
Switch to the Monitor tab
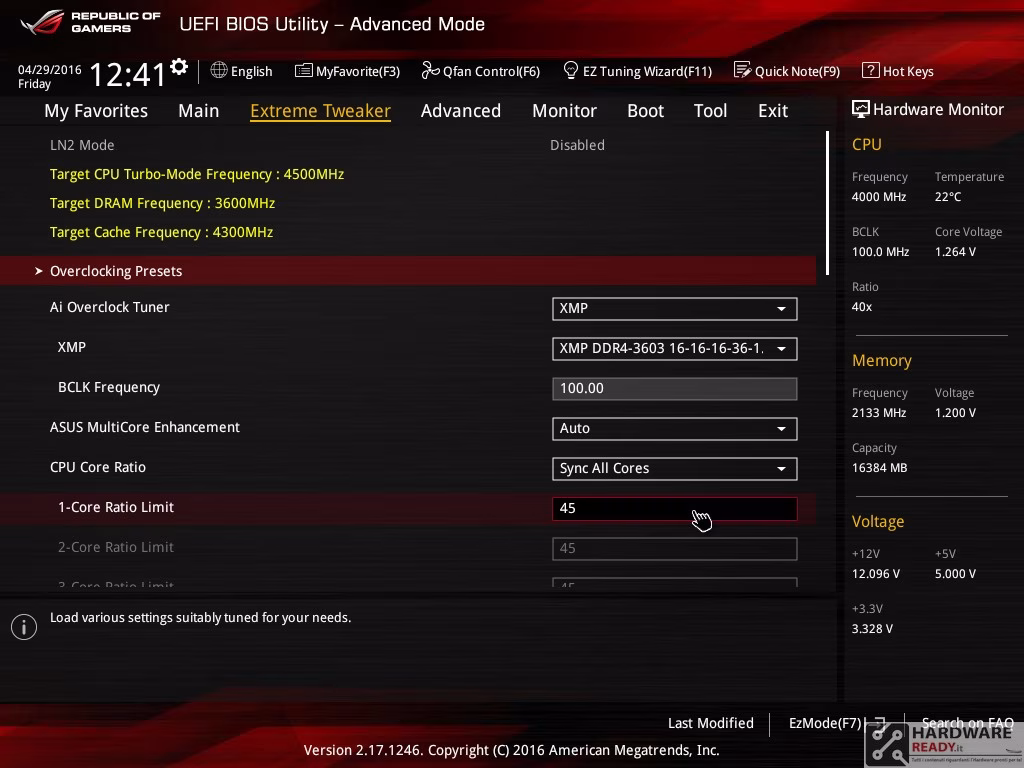tap(564, 111)
